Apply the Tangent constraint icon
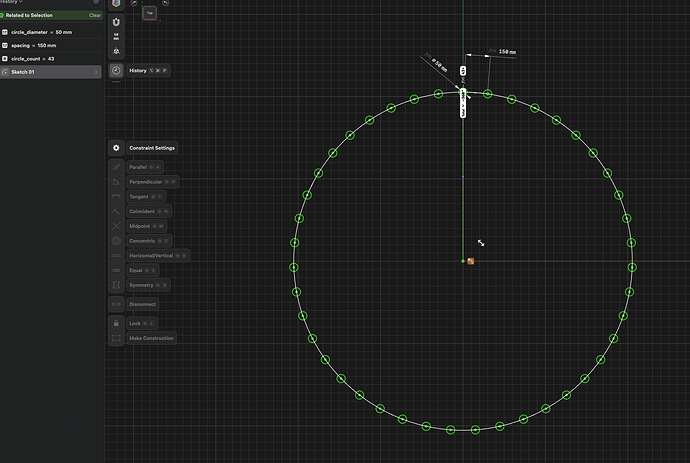Viewport: 690px width, 463px height. (116, 197)
